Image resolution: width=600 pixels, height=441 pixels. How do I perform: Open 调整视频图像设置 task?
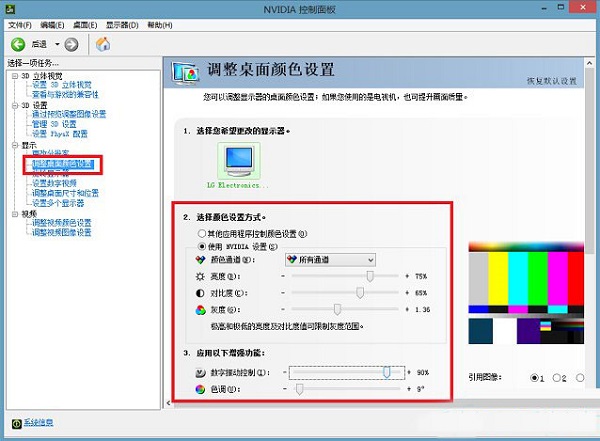[62, 233]
